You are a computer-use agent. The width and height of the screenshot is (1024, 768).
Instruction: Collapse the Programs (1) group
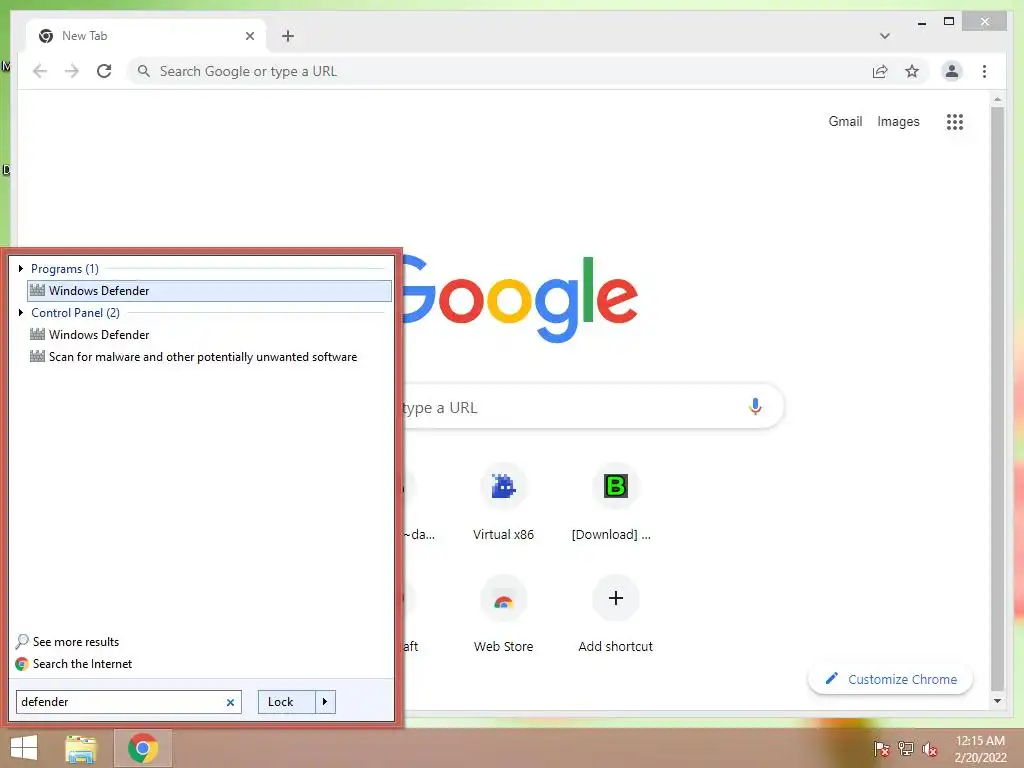click(21, 268)
